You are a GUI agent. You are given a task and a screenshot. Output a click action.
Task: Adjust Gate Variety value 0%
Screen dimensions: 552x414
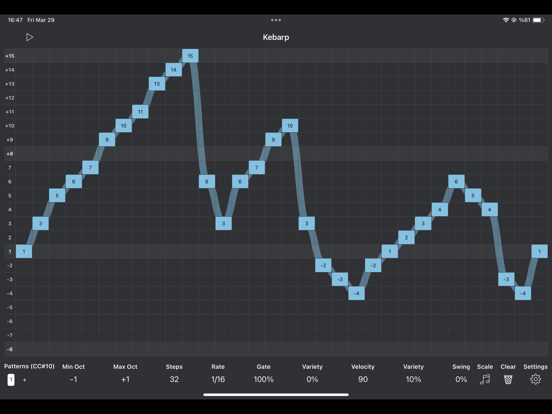point(312,379)
